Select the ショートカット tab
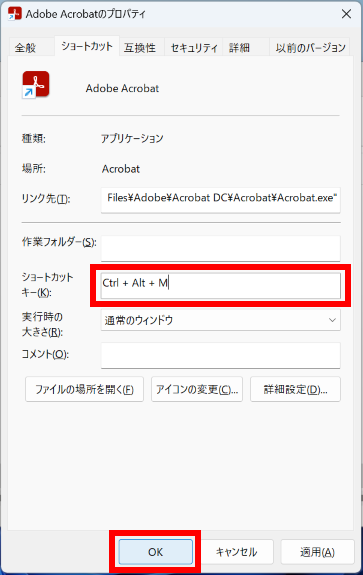This screenshot has height=575, width=363. pyautogui.click(x=87, y=46)
